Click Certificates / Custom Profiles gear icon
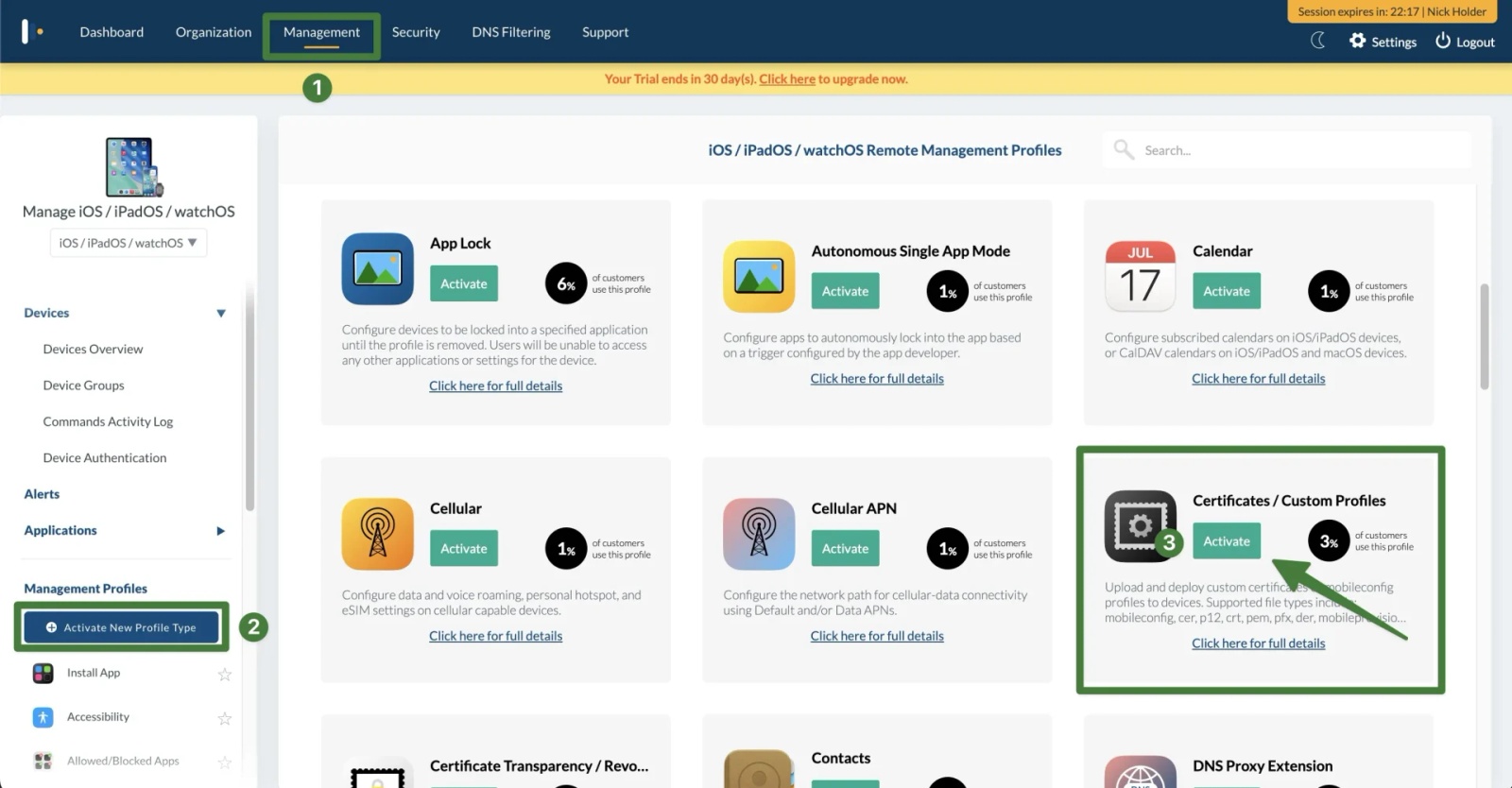Viewport: 1512px width, 788px height. pyautogui.click(x=1141, y=526)
